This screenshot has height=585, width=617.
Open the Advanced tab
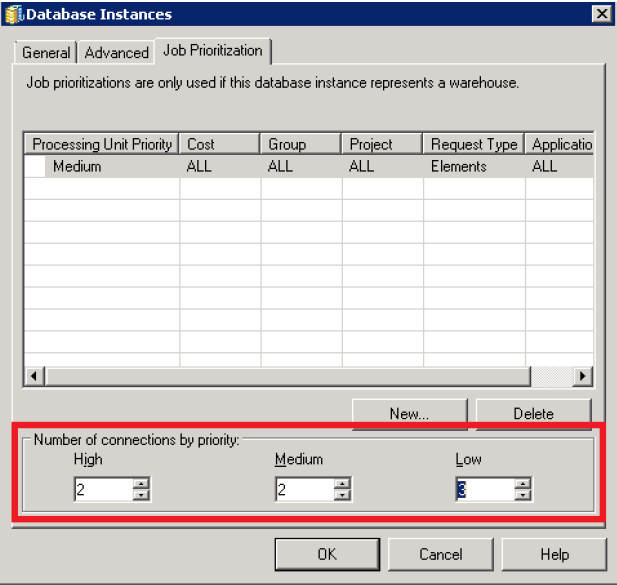[116, 52]
